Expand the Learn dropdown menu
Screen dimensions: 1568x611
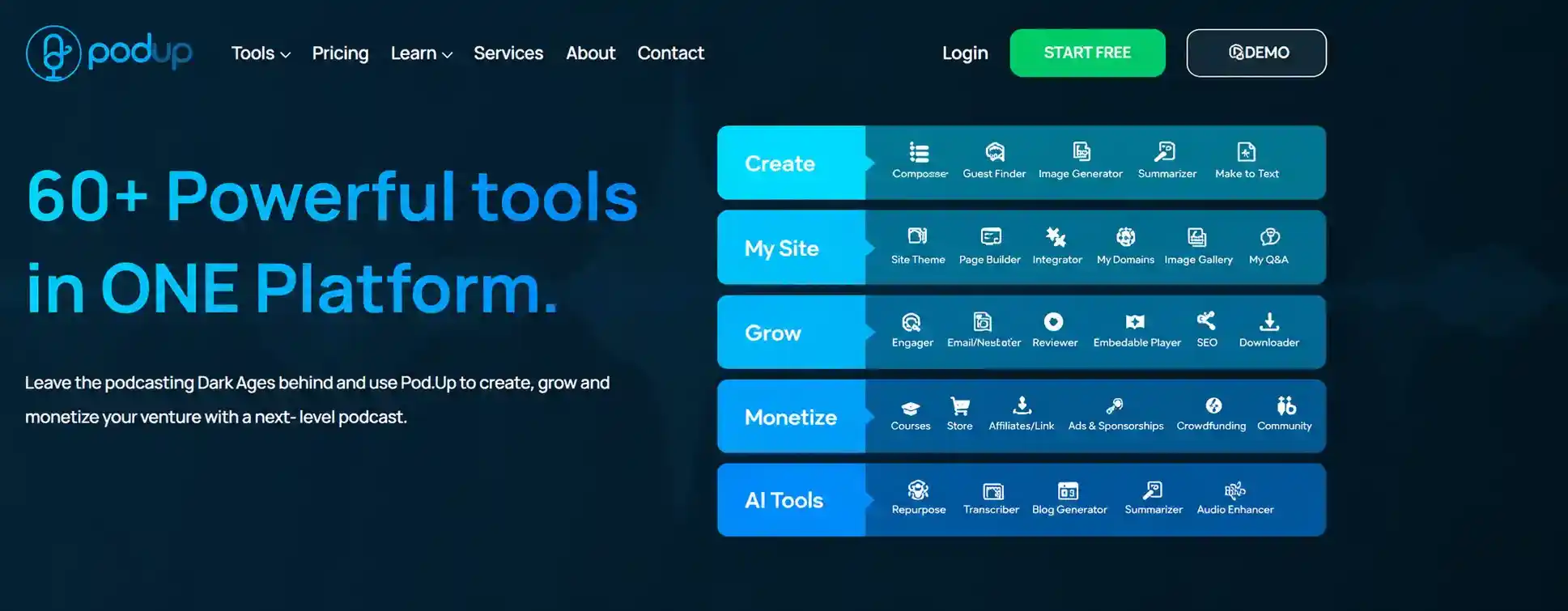421,53
